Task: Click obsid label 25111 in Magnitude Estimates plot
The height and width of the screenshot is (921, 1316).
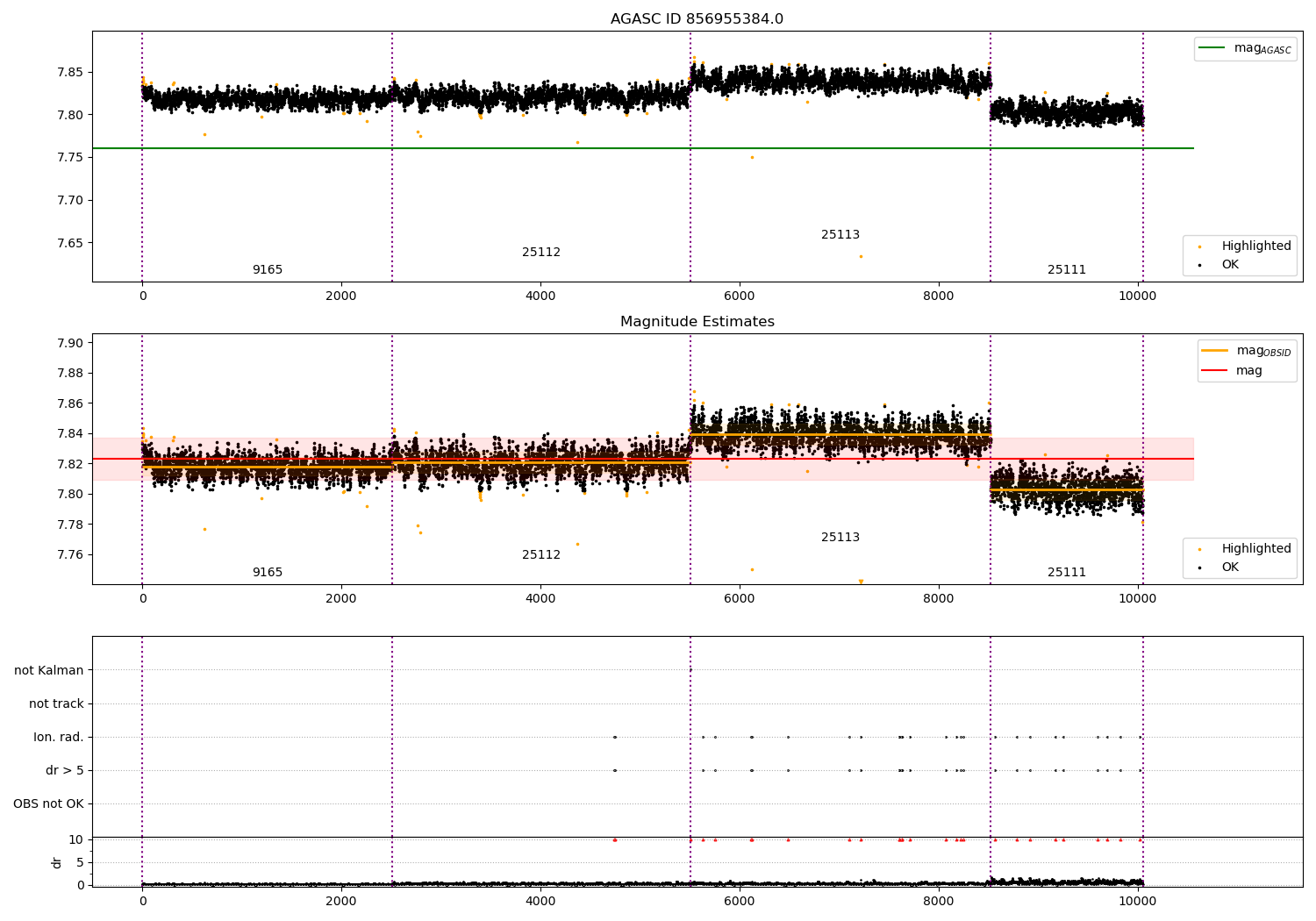Action: (1067, 573)
